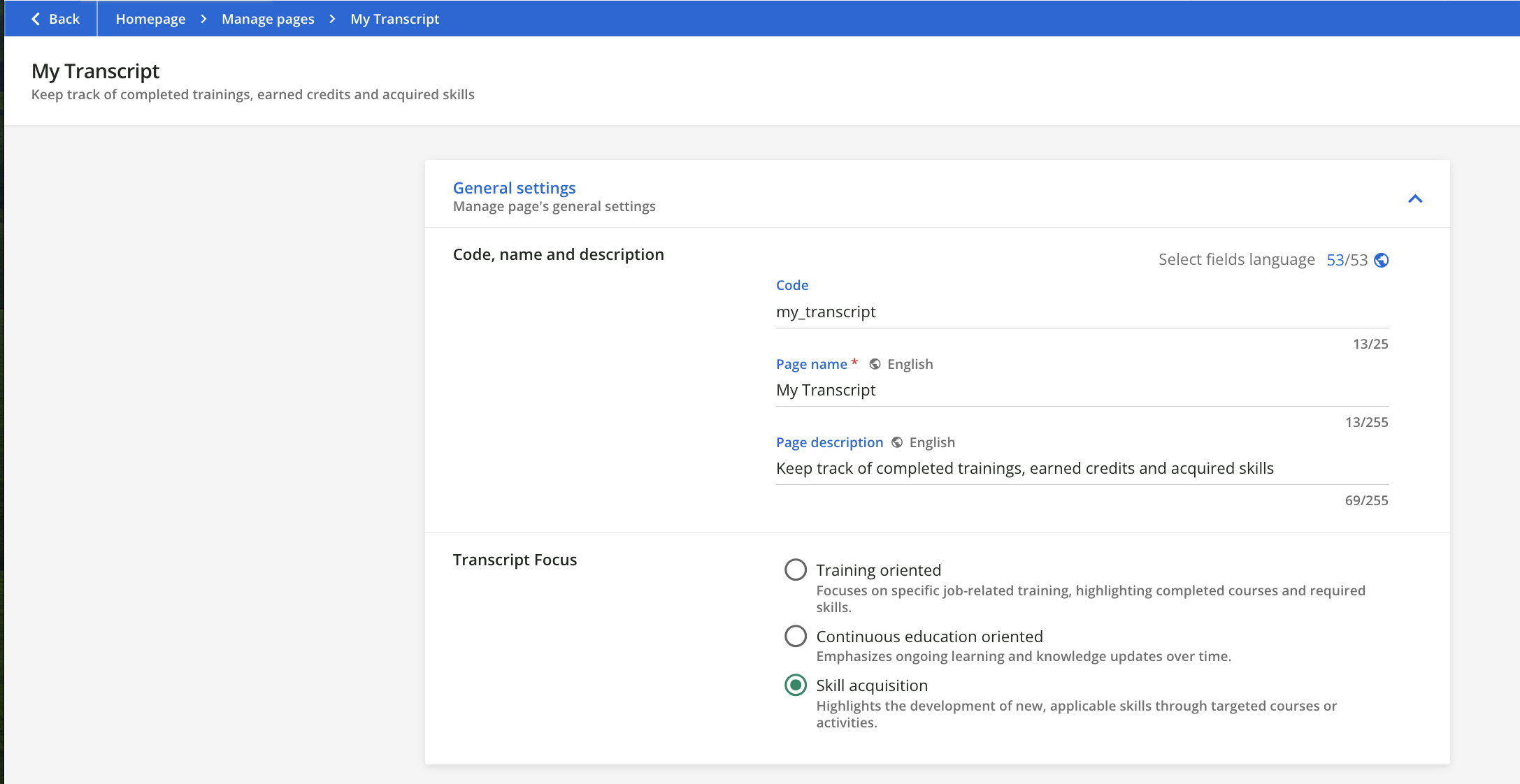Open the Homepage breadcrumb

click(150, 19)
